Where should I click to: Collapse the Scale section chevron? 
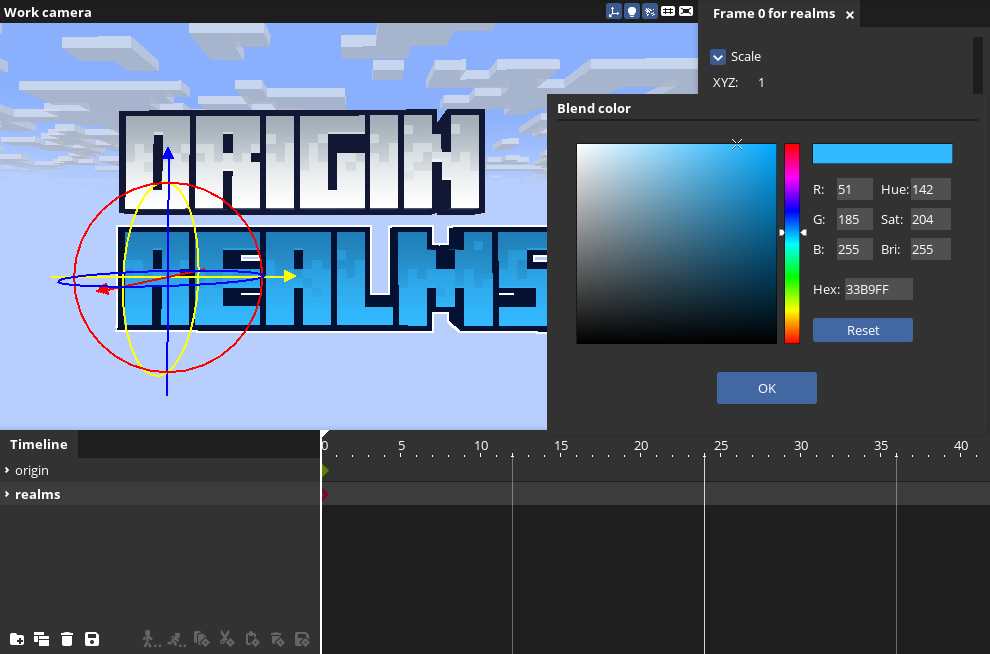pyautogui.click(x=718, y=57)
